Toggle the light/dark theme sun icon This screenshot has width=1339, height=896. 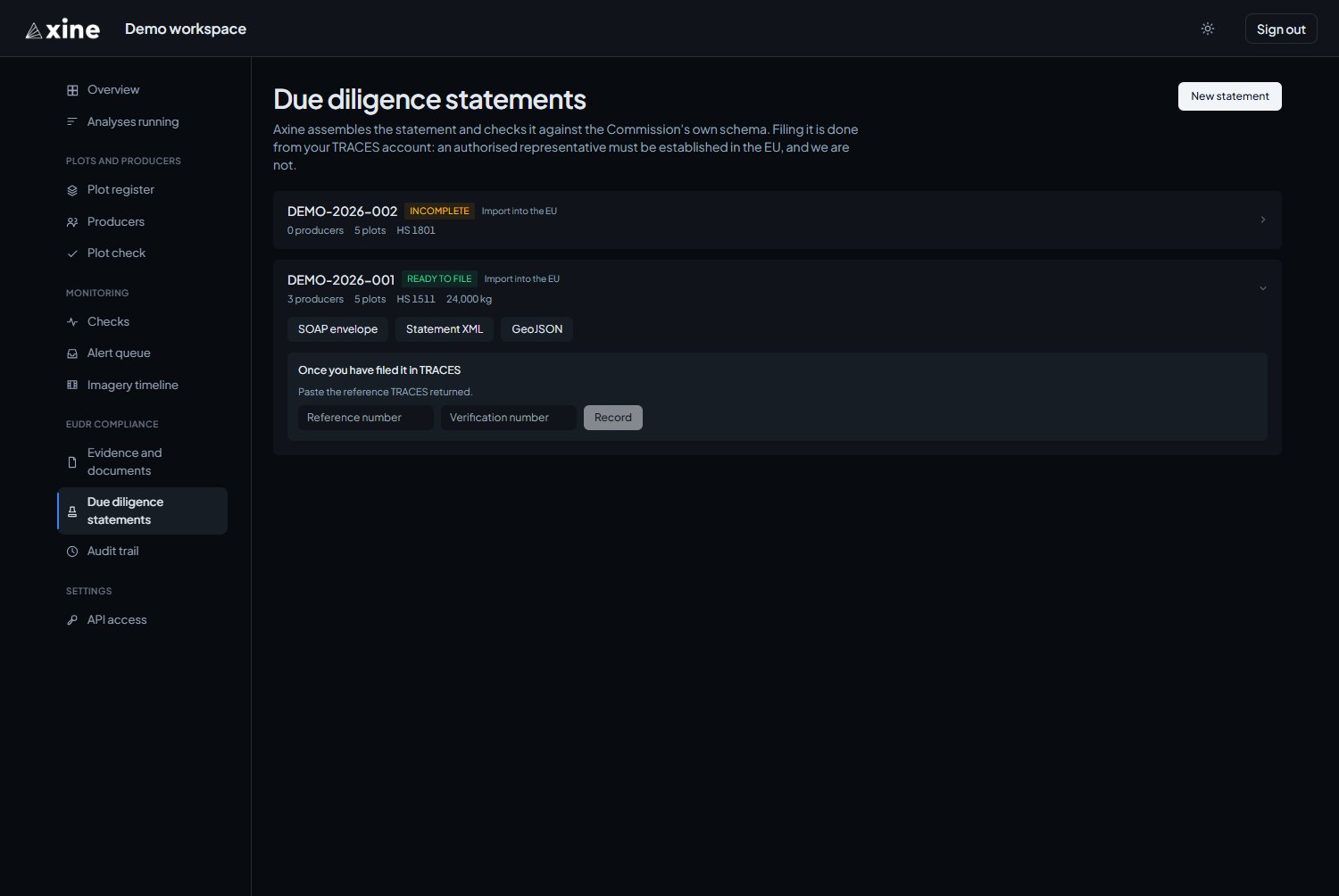click(x=1208, y=29)
